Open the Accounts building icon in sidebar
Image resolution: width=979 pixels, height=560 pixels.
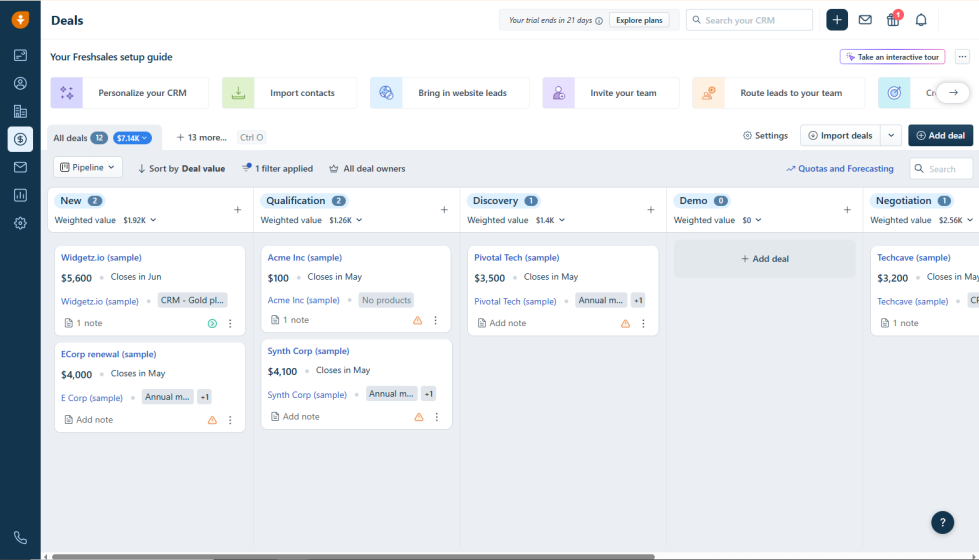coord(20,111)
